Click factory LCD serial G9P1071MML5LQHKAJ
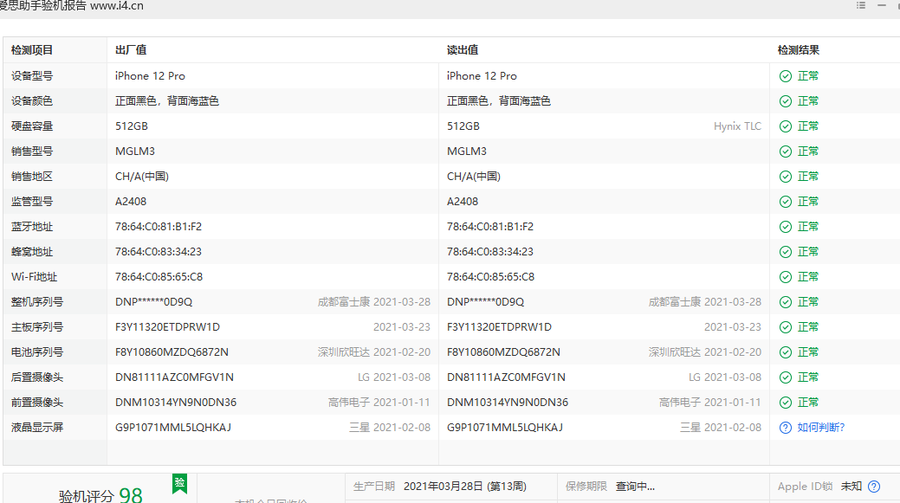Screen dimensions: 900x503 [x=173, y=427]
